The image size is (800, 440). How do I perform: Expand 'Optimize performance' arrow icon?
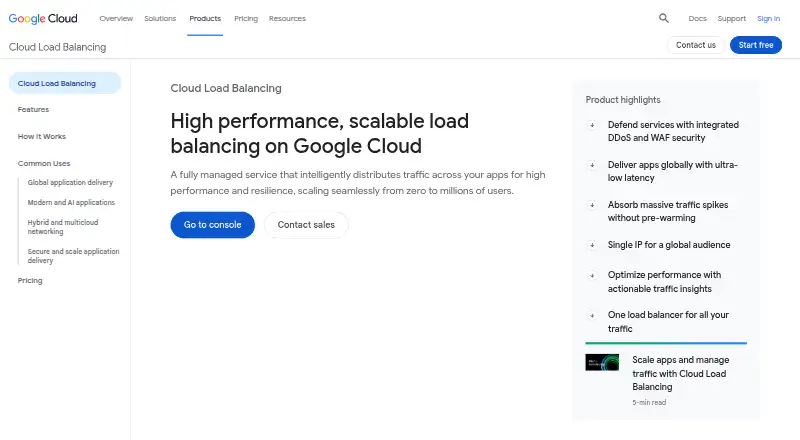click(592, 276)
